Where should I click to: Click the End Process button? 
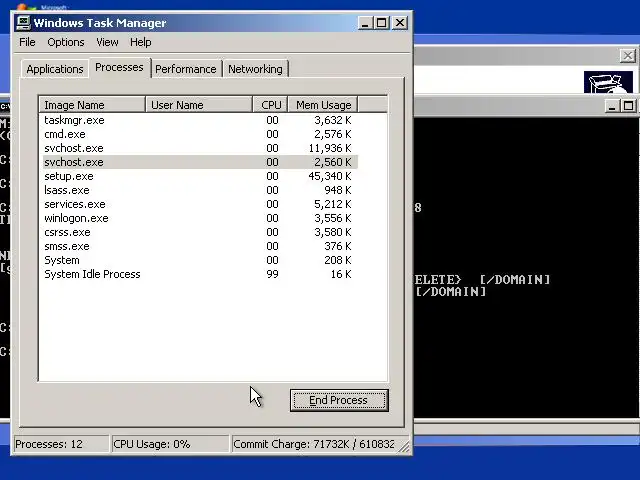pyautogui.click(x=339, y=400)
